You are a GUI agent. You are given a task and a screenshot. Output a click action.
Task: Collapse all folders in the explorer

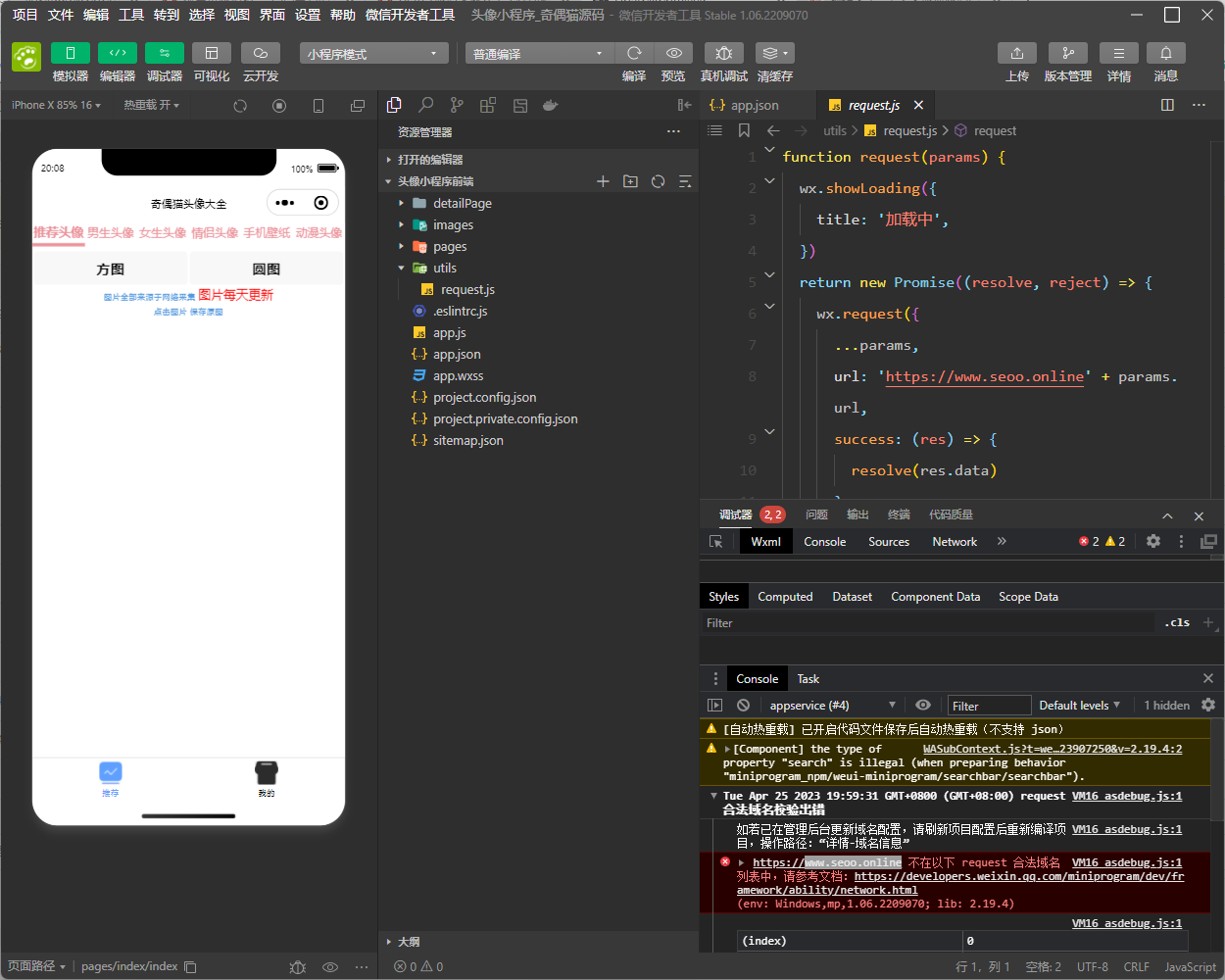[685, 181]
